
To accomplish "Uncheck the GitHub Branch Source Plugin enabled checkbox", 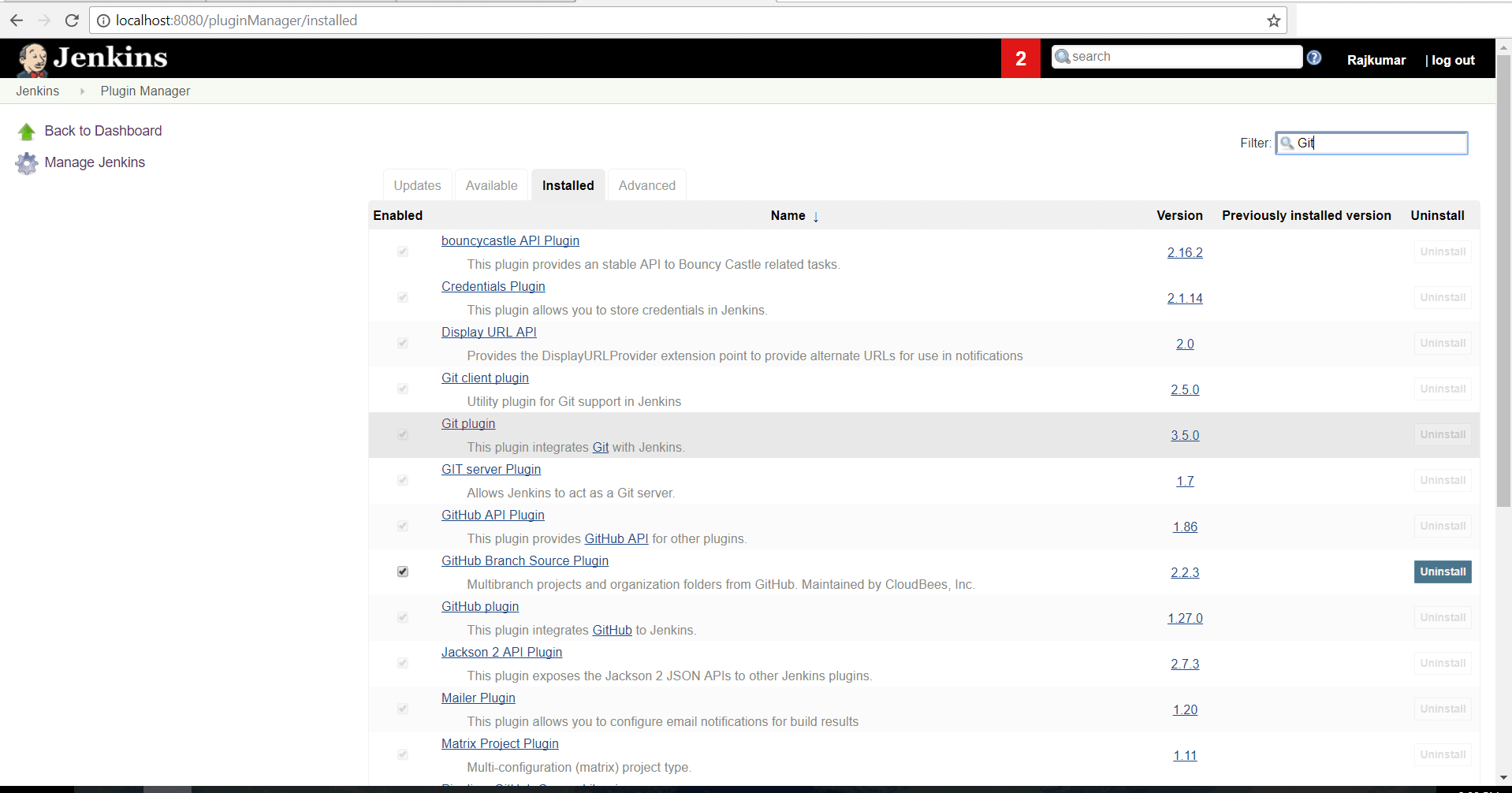I will coord(402,571).
